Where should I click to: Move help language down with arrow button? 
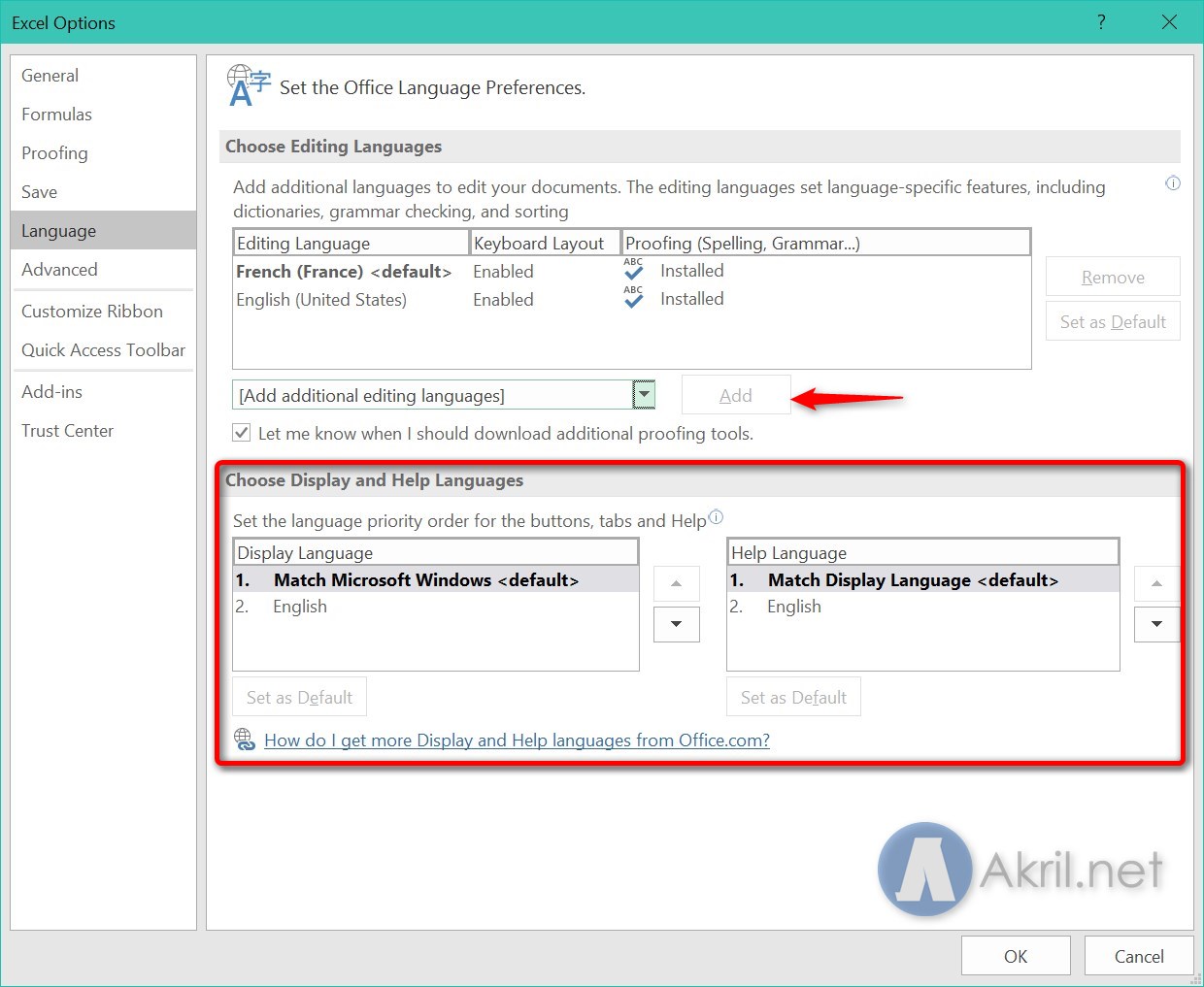1156,624
